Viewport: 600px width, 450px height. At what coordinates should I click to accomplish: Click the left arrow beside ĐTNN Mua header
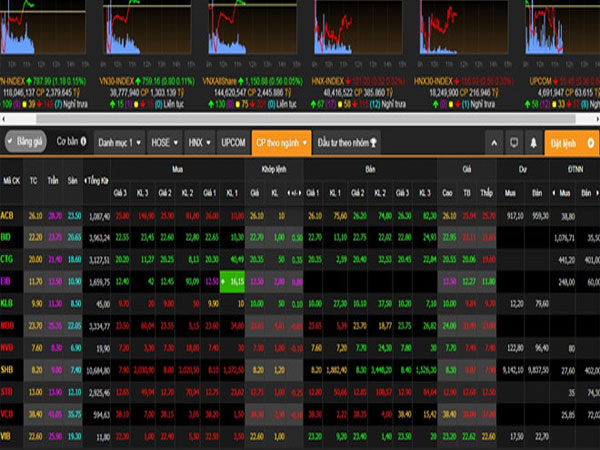[554, 193]
